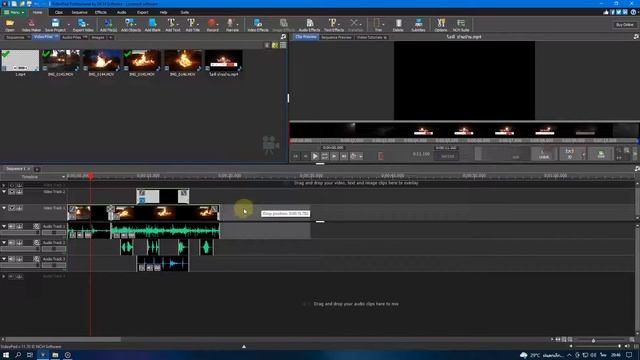The width and height of the screenshot is (640, 360).
Task: Collapse Audio Track 2 with its triangle
Action: [4, 242]
